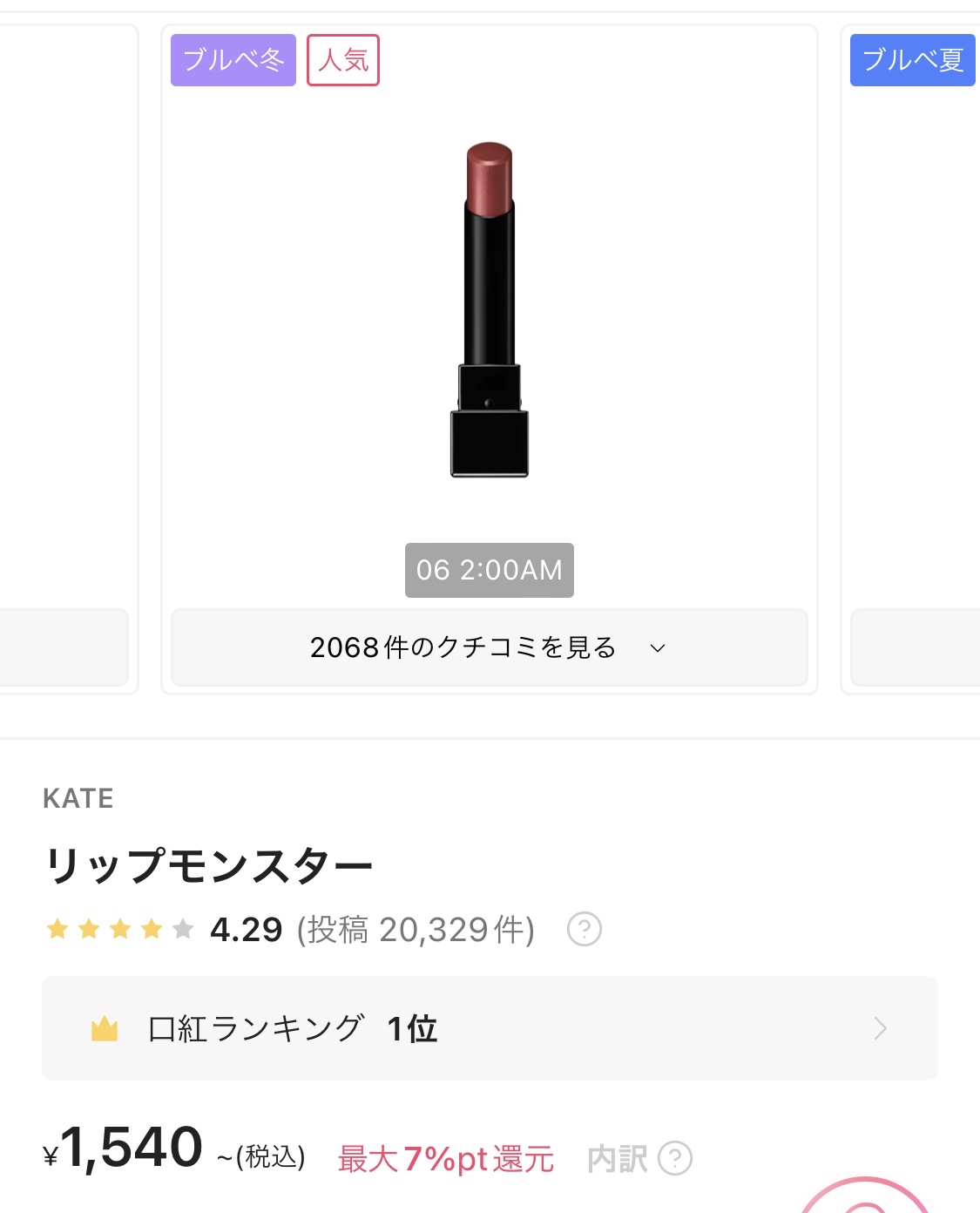Click the crown icon in ranking row
The image size is (980, 1213).
coord(105,1029)
